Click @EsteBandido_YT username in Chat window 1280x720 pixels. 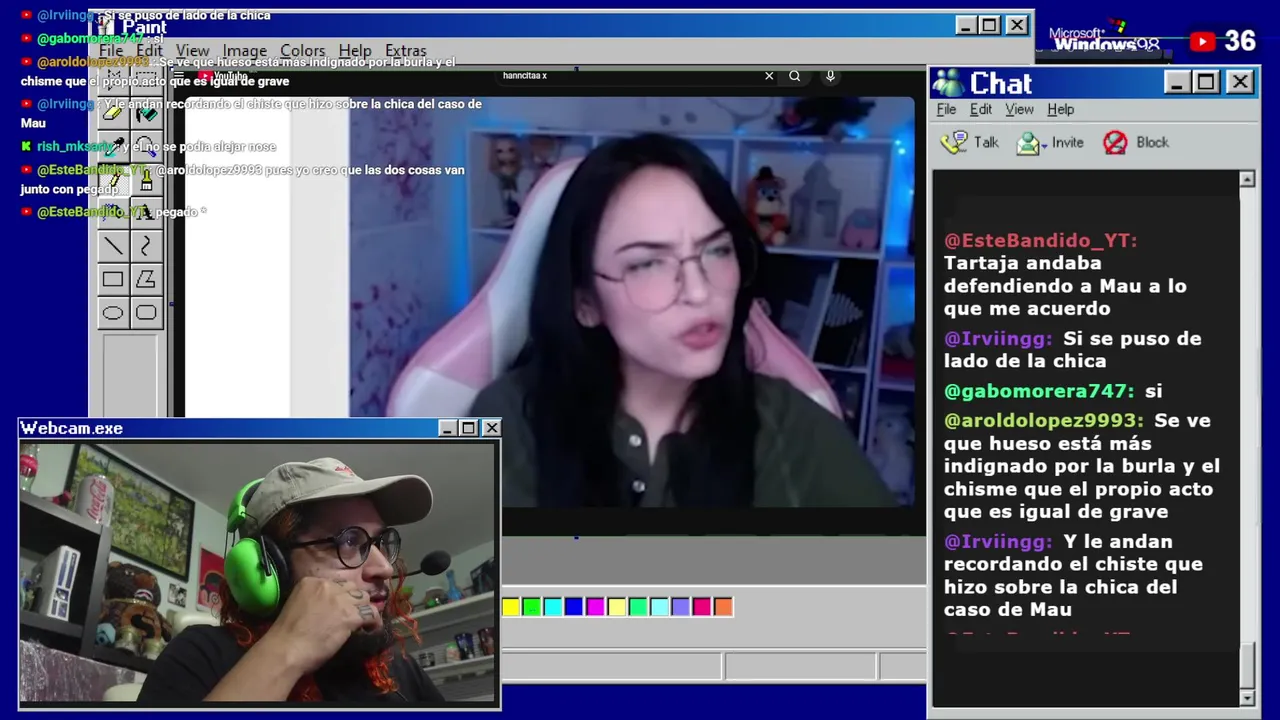click(1040, 240)
